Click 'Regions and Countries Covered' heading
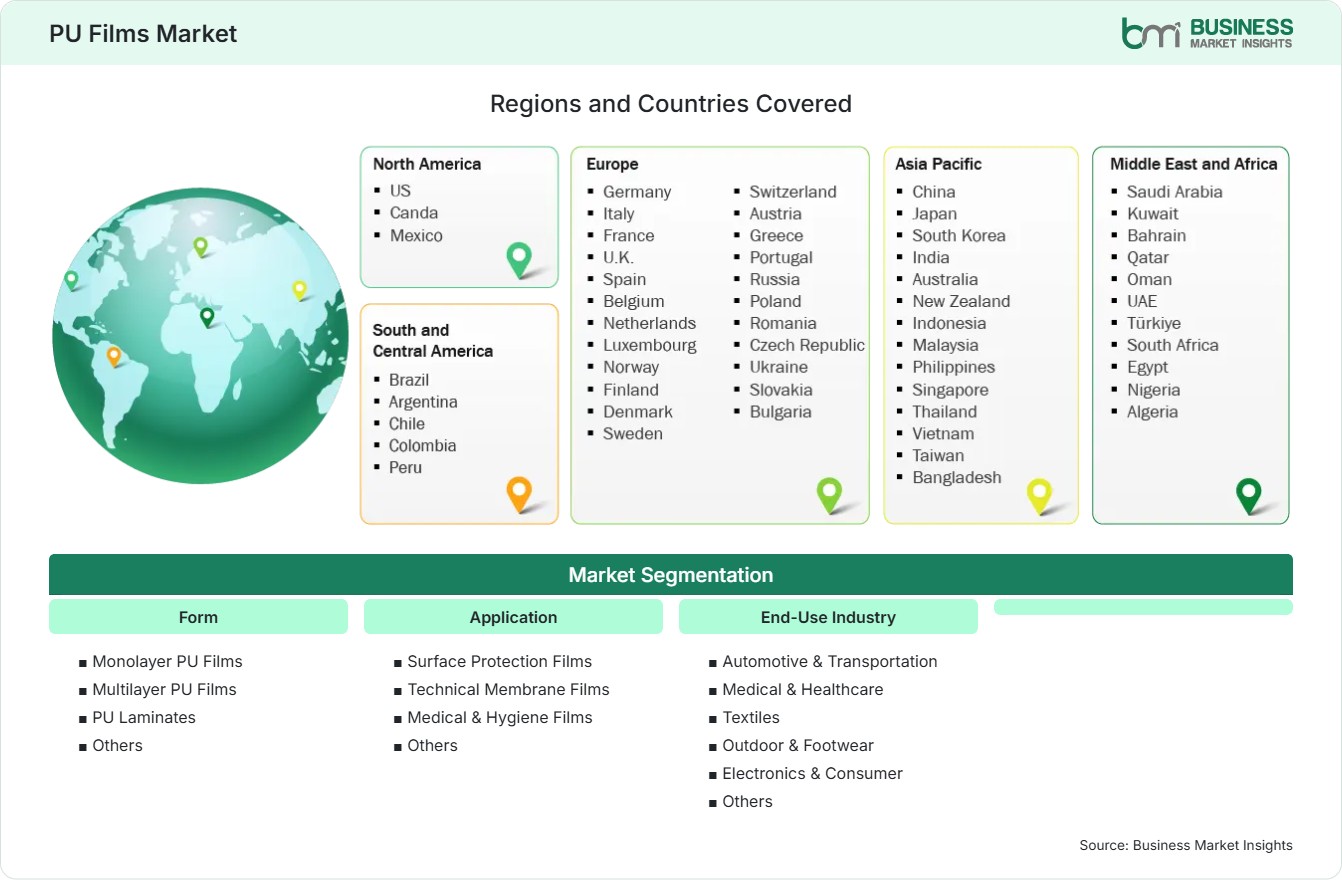Viewport: 1342px width, 880px height. [671, 104]
